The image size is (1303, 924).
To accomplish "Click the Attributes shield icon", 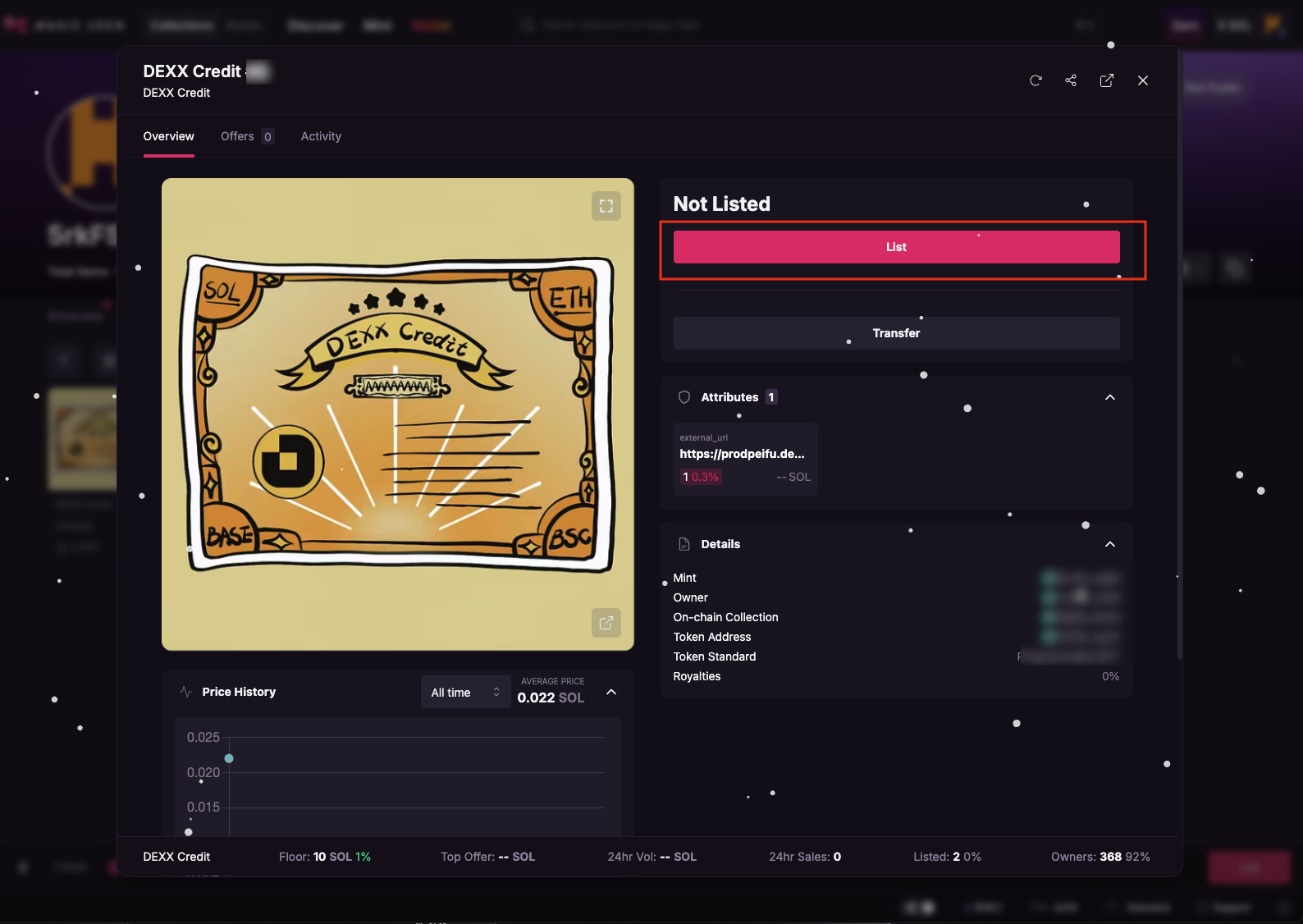I will (684, 397).
